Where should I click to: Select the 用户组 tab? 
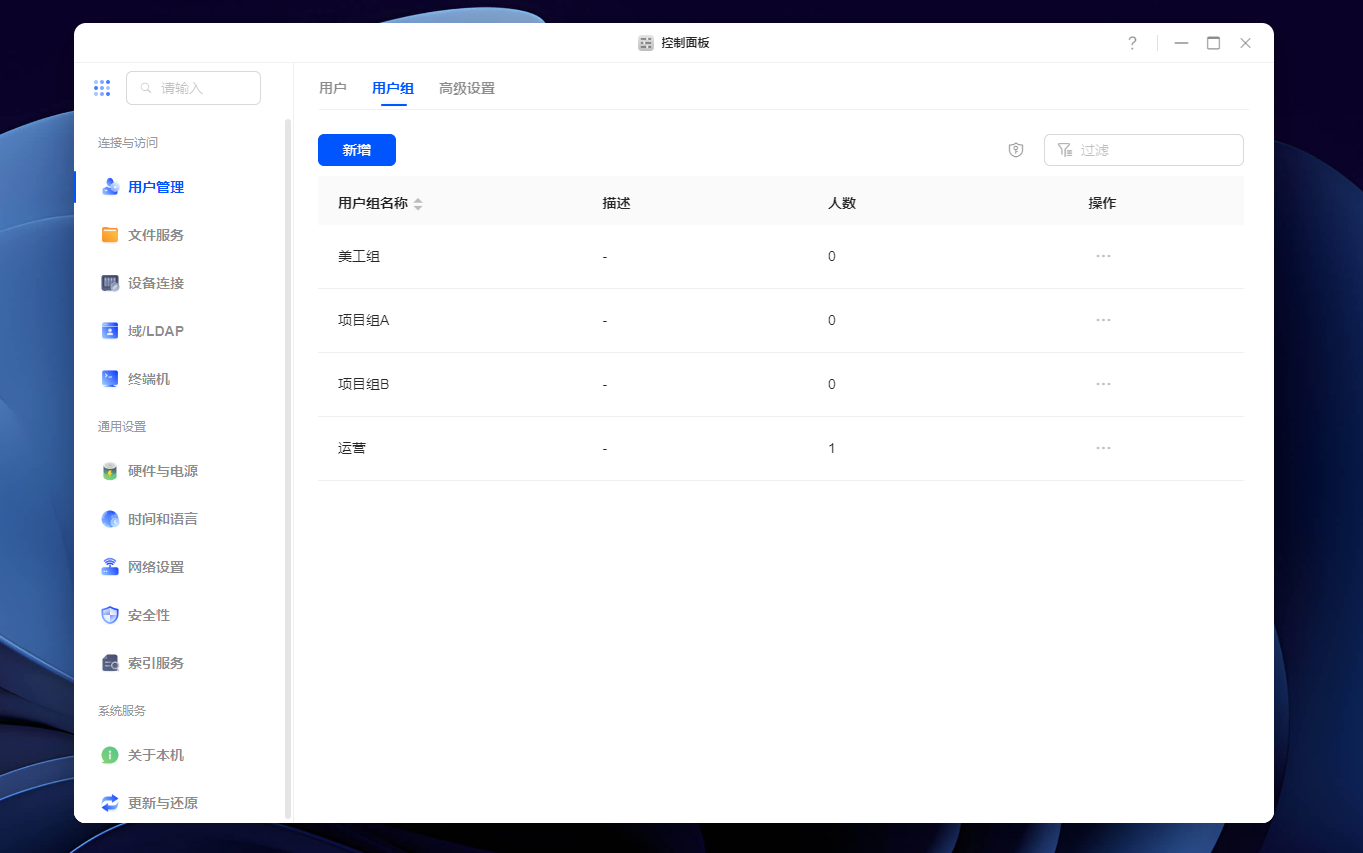[x=393, y=88]
